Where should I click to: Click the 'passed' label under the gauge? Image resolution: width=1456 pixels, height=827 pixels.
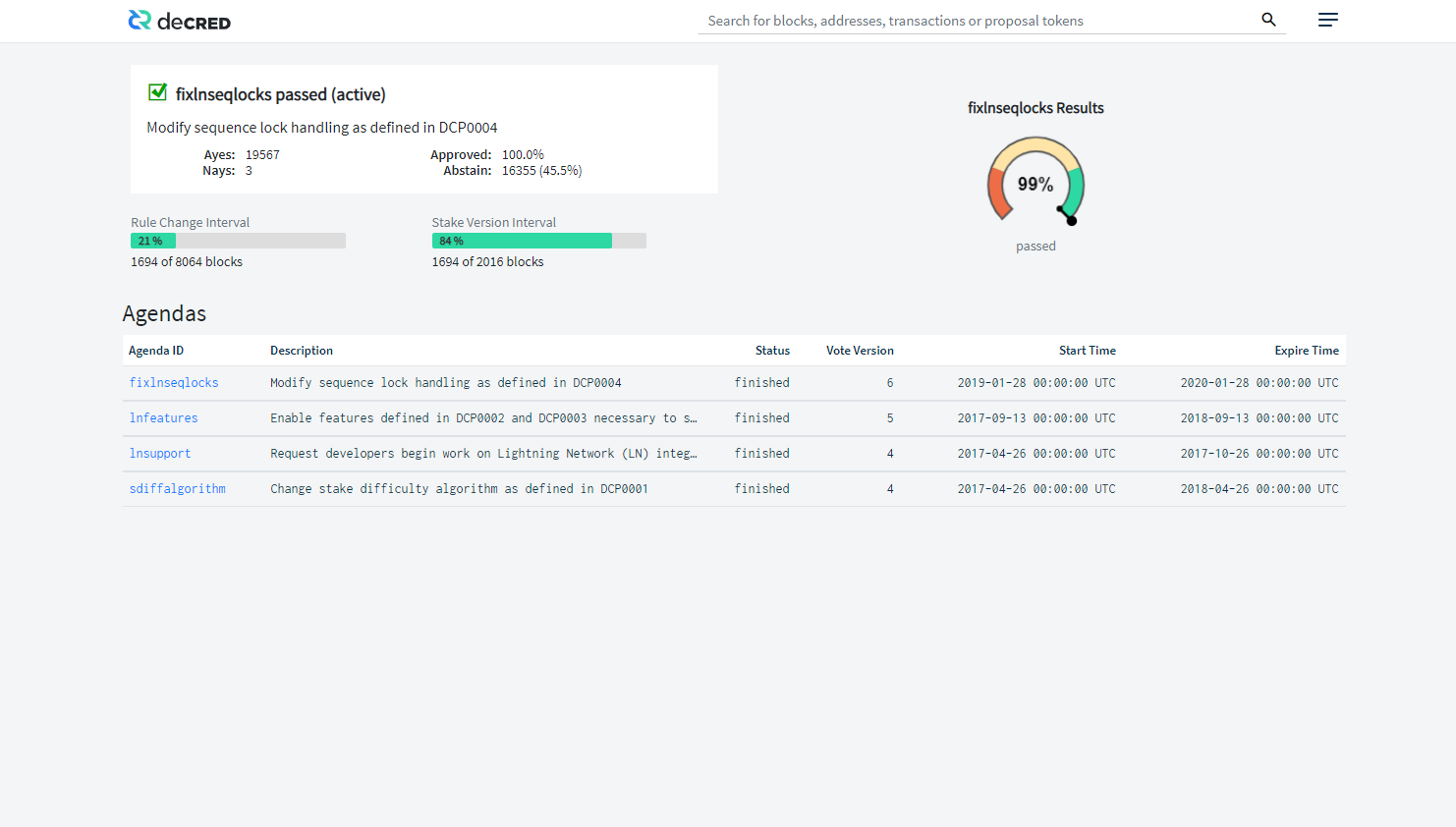click(x=1036, y=247)
